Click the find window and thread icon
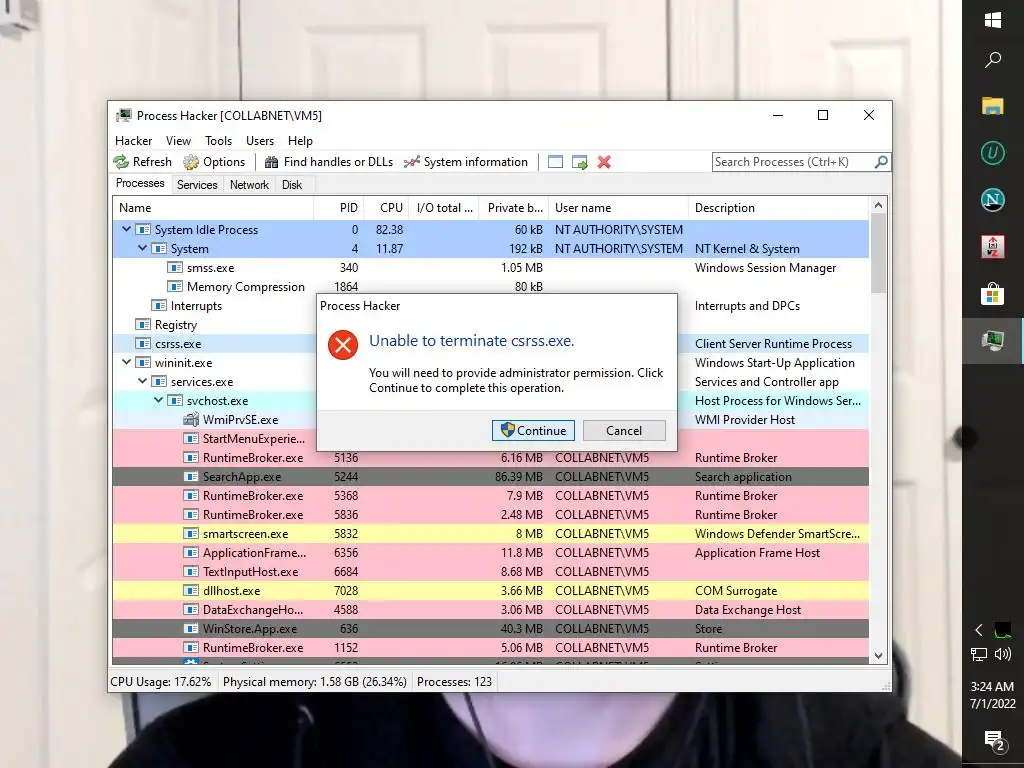The width and height of the screenshot is (1024, 768). (x=580, y=162)
